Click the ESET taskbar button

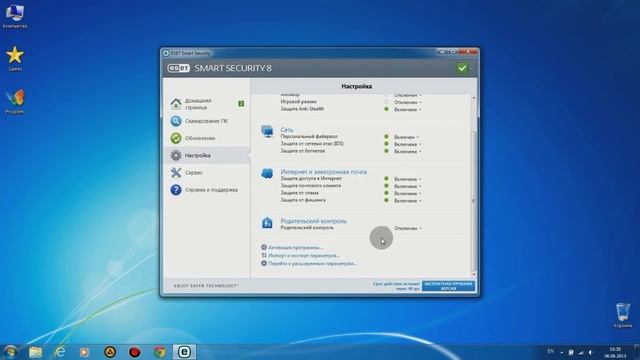click(184, 352)
